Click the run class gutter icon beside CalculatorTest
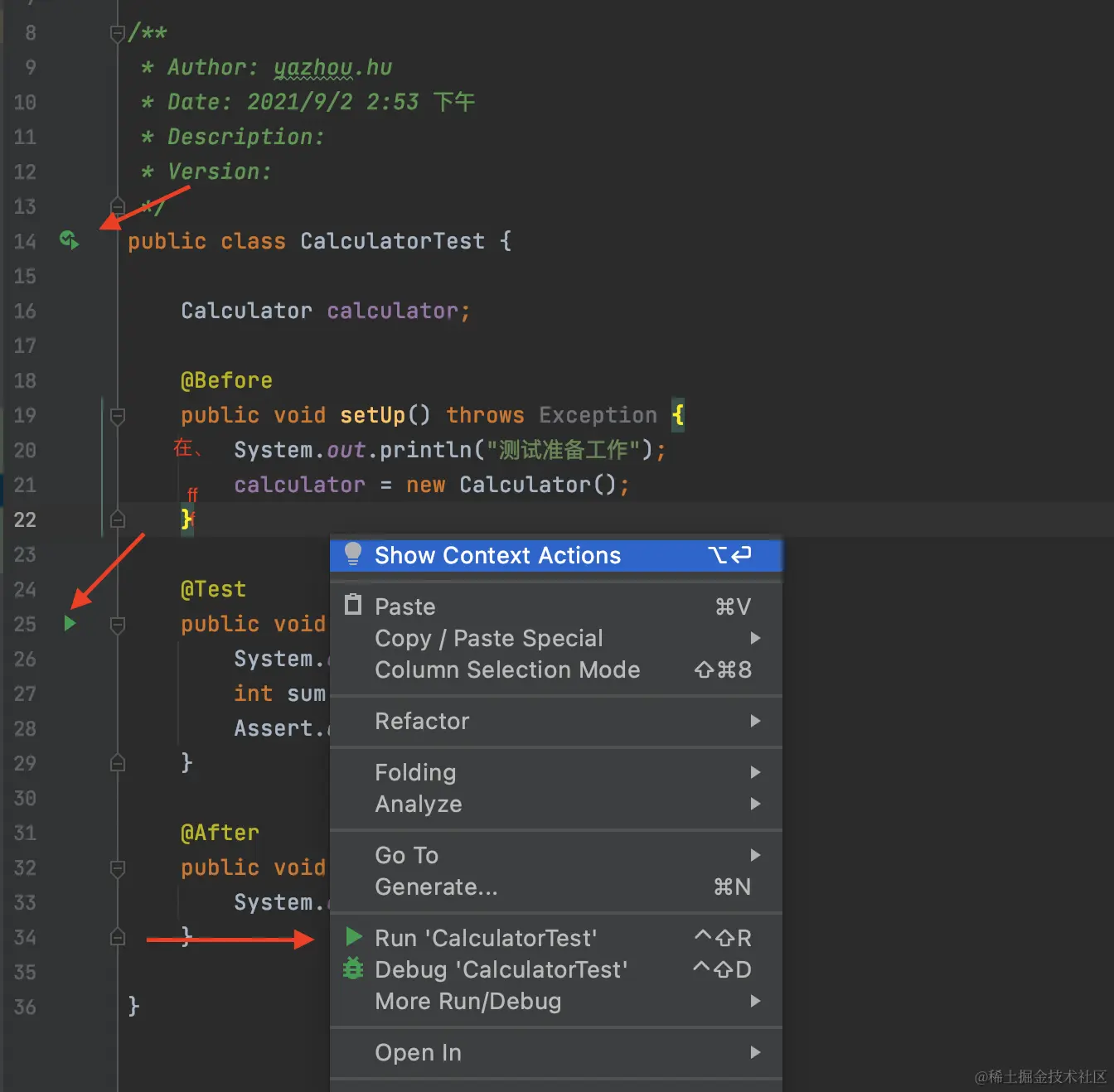The width and height of the screenshot is (1114, 1092). [70, 240]
